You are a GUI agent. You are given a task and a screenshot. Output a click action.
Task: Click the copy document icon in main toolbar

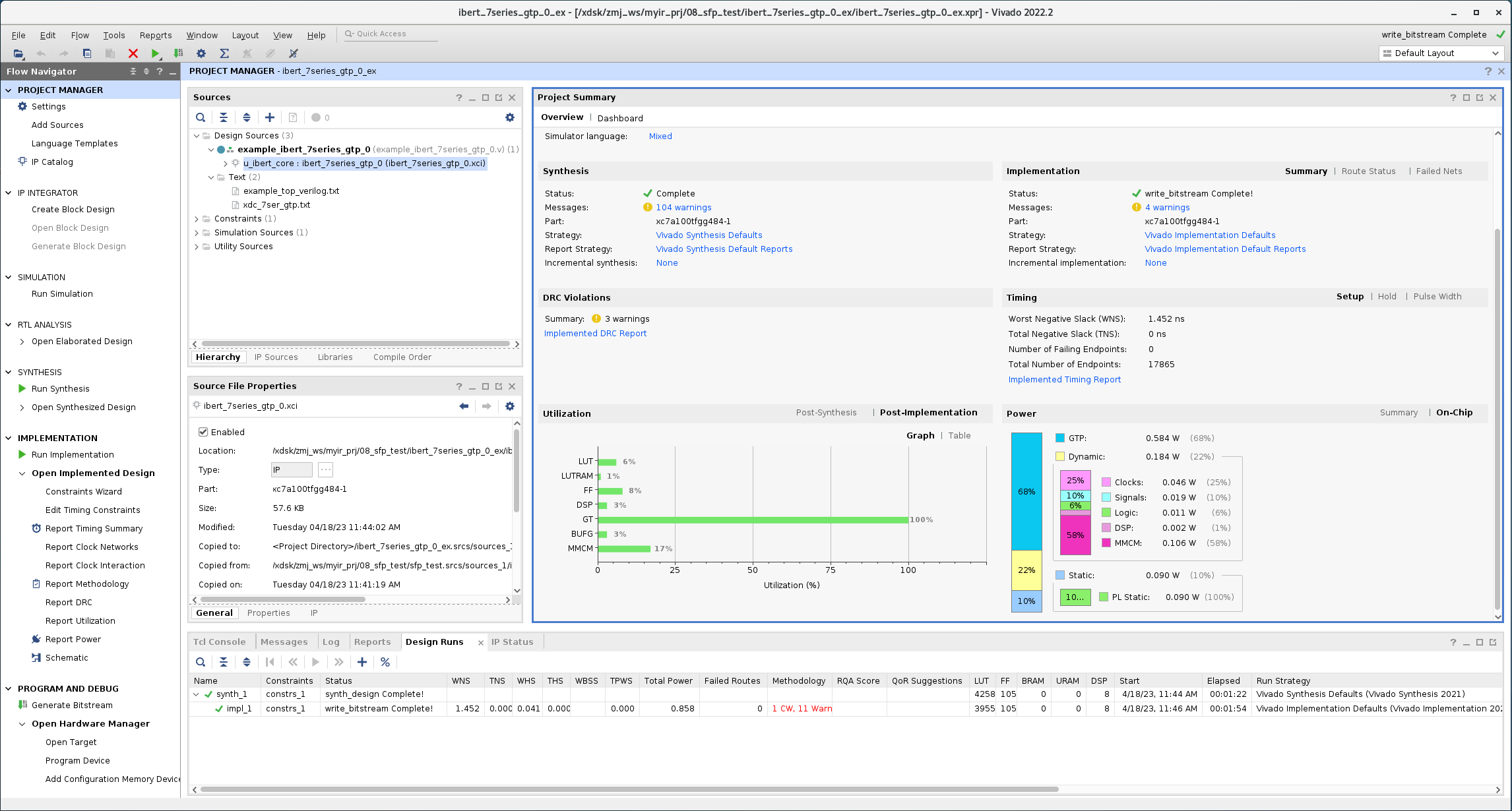click(x=86, y=53)
